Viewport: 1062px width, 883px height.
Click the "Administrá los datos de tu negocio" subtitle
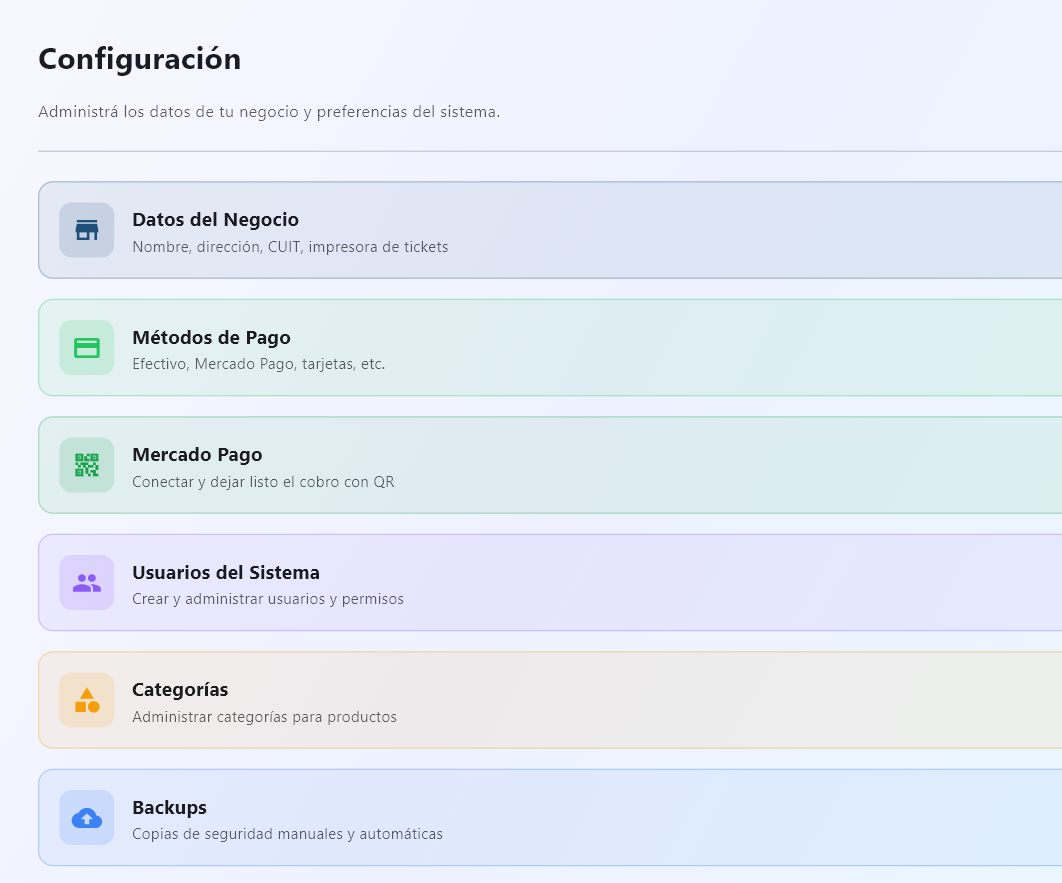[x=268, y=112]
